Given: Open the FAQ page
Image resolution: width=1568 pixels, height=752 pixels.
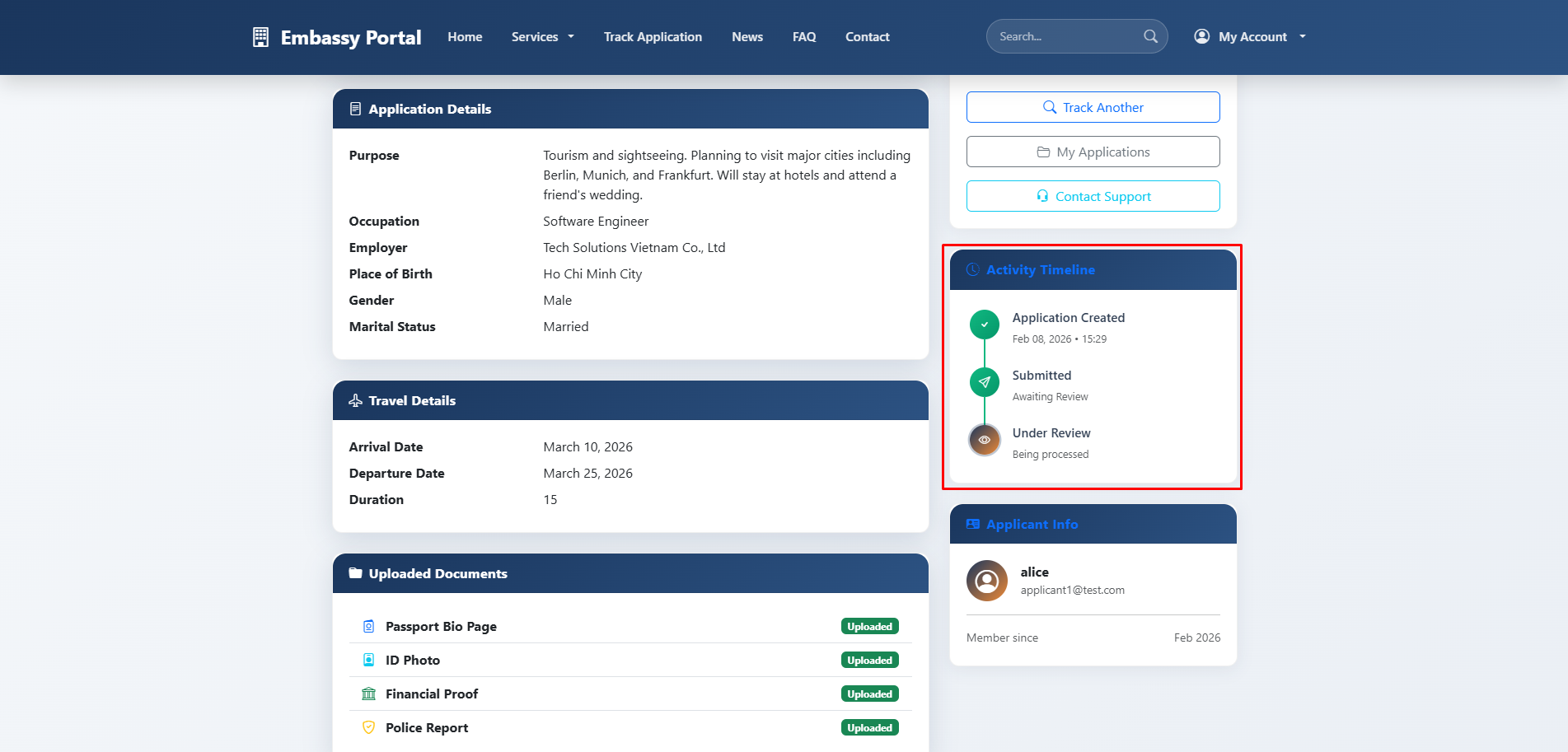Looking at the screenshot, I should 803,37.
